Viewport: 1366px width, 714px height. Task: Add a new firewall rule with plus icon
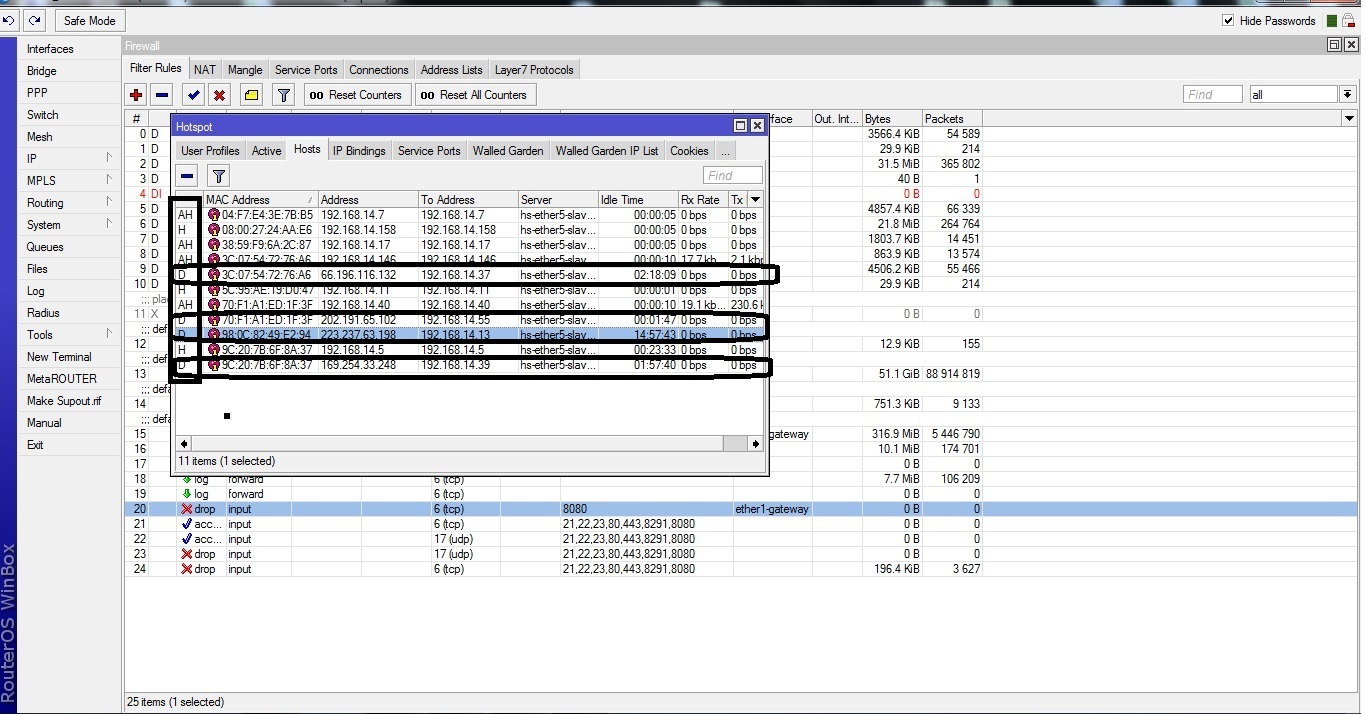click(137, 95)
